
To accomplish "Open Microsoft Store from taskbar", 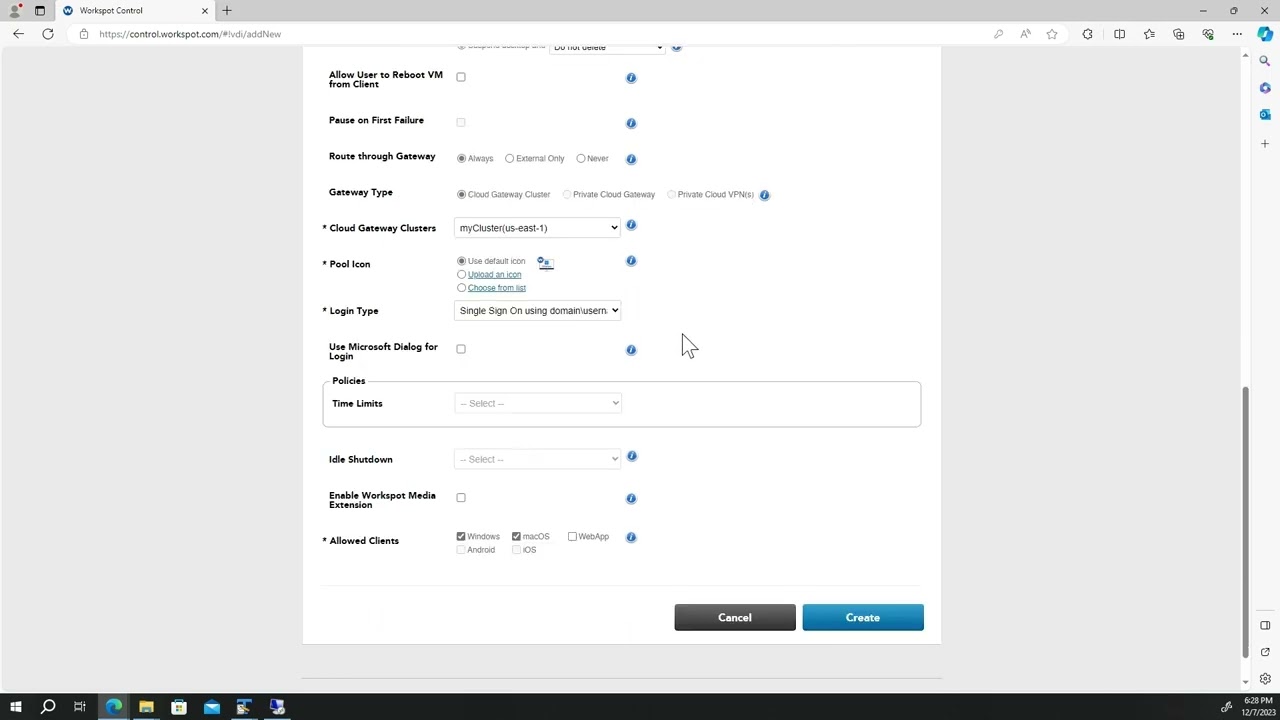I will (x=179, y=707).
